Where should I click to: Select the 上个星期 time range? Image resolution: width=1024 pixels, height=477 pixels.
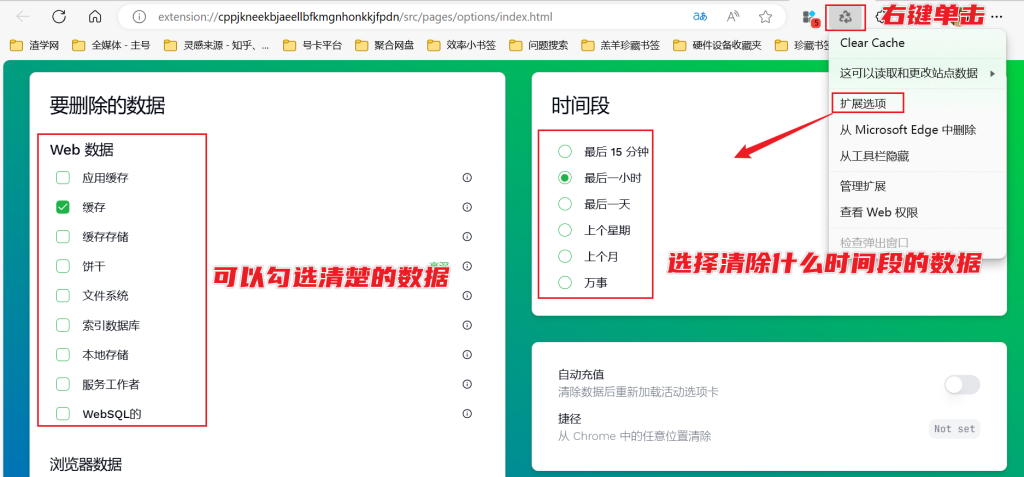point(565,230)
